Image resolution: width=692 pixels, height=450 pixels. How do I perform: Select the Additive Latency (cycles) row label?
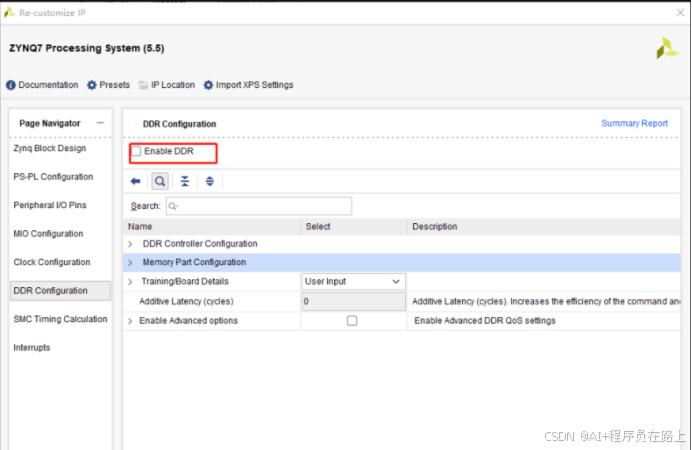(x=186, y=301)
